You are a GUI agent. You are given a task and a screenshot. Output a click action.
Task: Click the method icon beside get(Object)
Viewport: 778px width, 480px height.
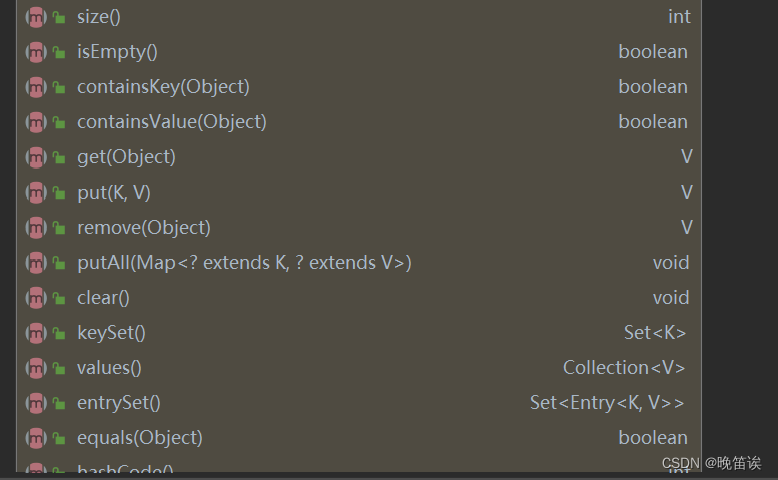tap(36, 157)
